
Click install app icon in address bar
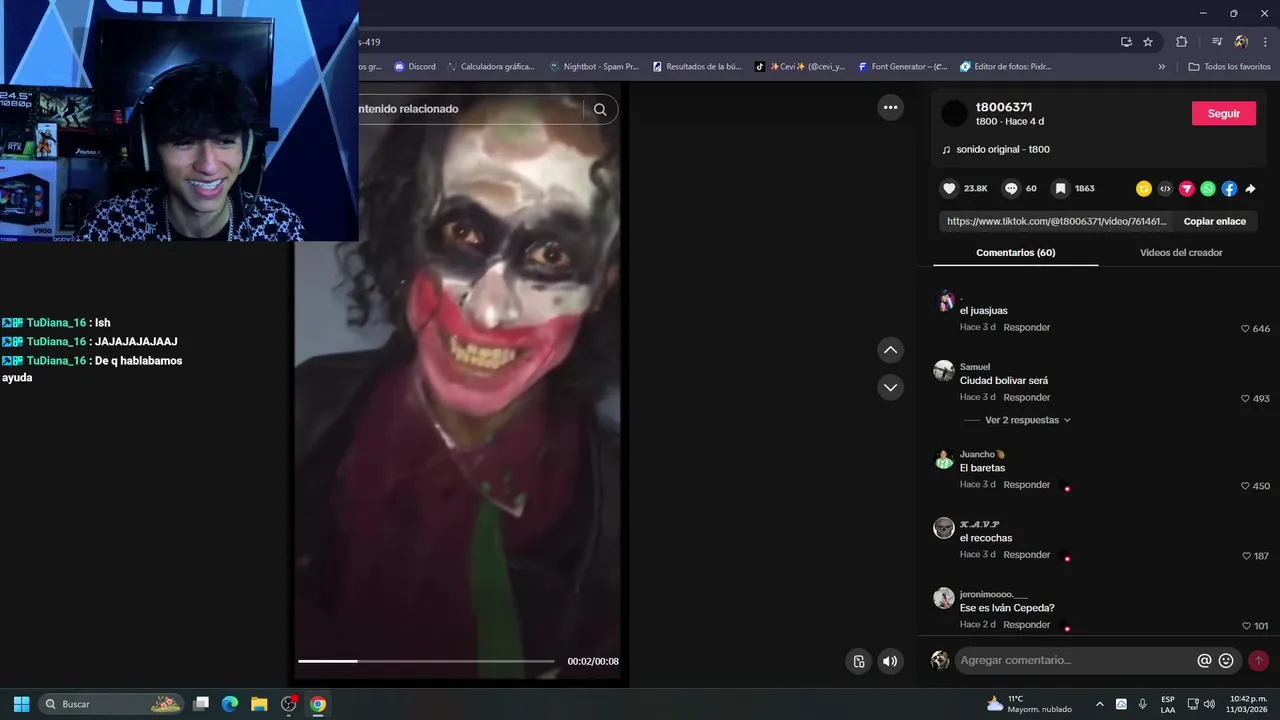[x=1126, y=42]
